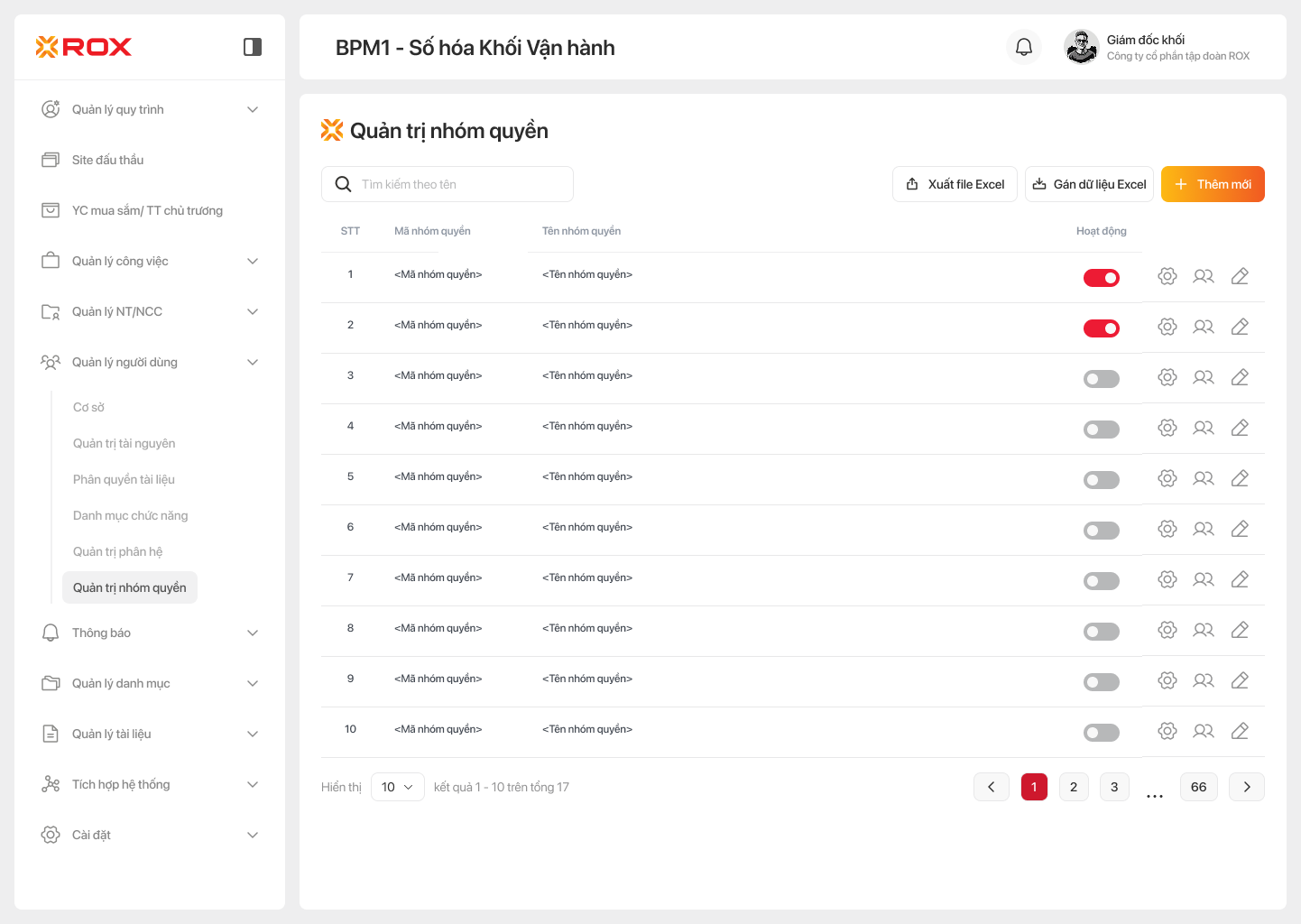Open settings gear icon for row 1

1167,276
